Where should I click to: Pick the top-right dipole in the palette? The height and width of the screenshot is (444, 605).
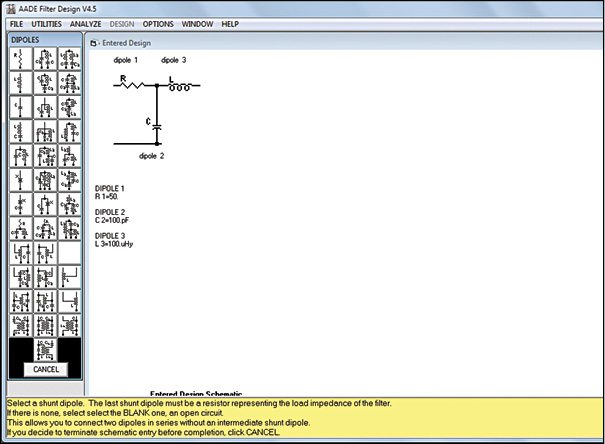(x=69, y=59)
